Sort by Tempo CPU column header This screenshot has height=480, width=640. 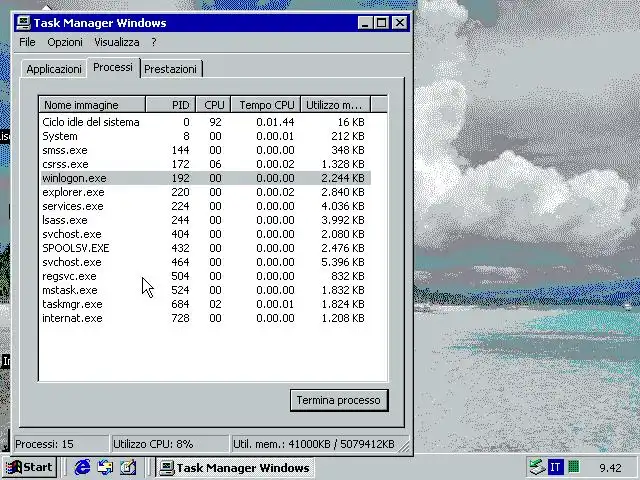[266, 105]
